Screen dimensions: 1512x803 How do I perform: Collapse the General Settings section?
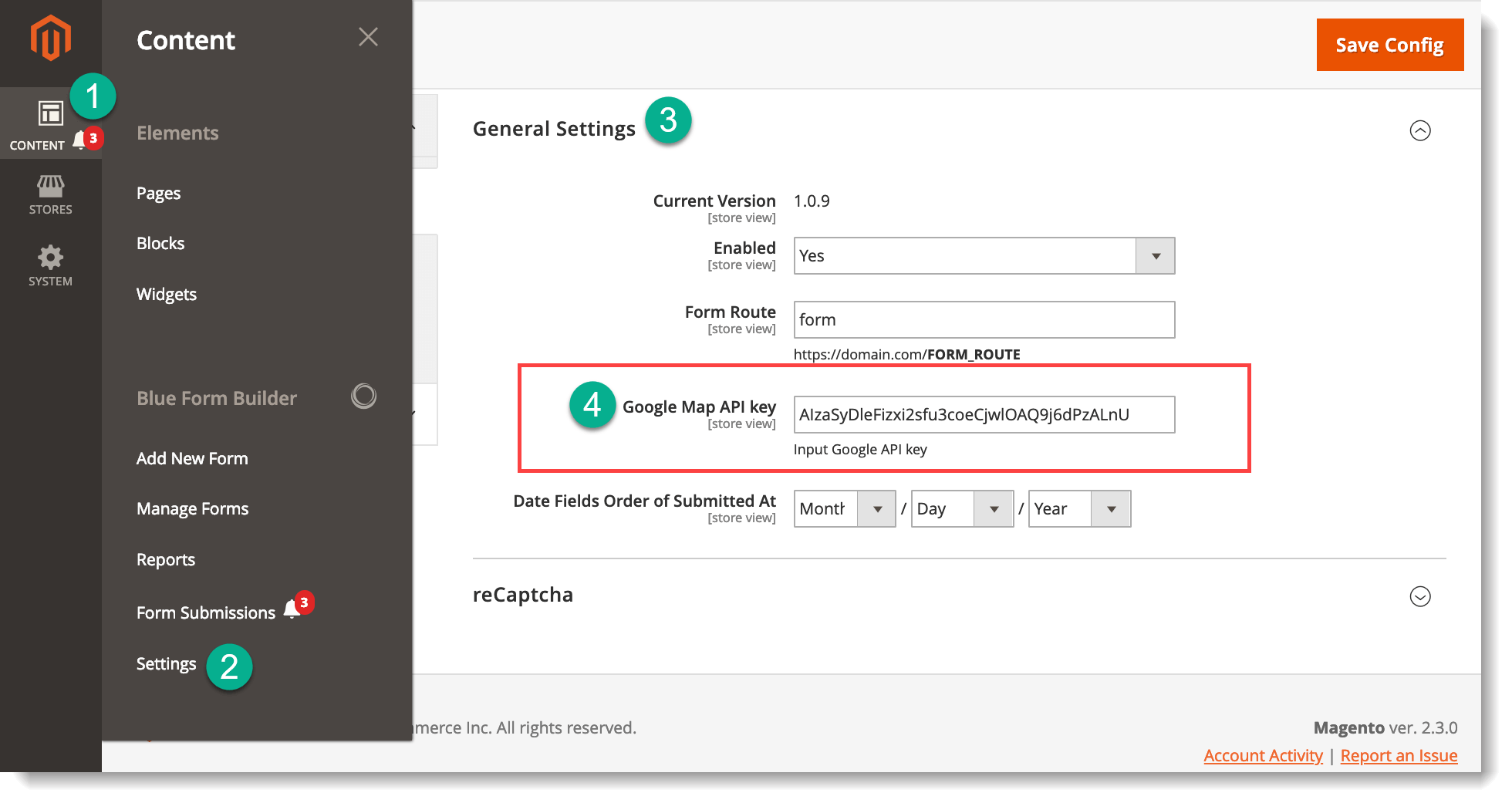click(x=1419, y=130)
